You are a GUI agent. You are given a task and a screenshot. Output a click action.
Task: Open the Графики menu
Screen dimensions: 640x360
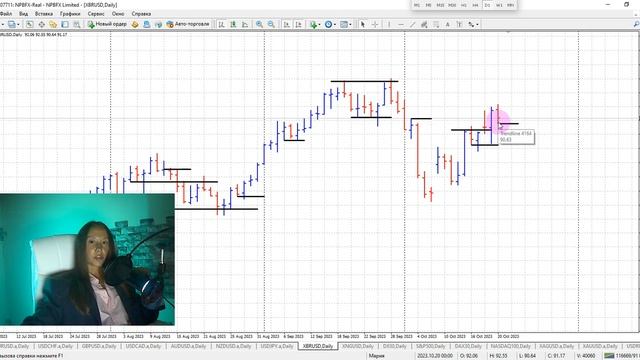[x=70, y=14]
